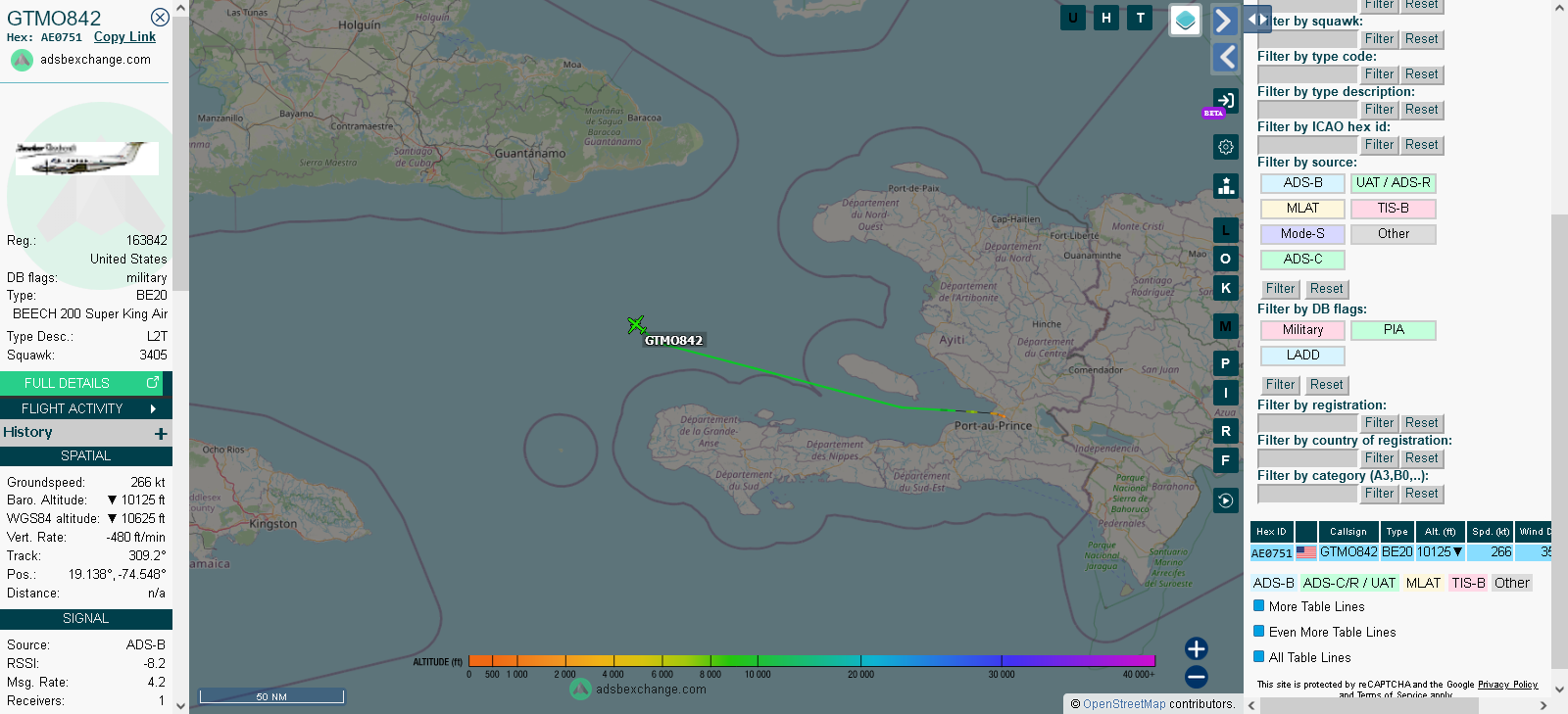
Task: Click Reset button for ICAO hex id
Action: 1421,145
